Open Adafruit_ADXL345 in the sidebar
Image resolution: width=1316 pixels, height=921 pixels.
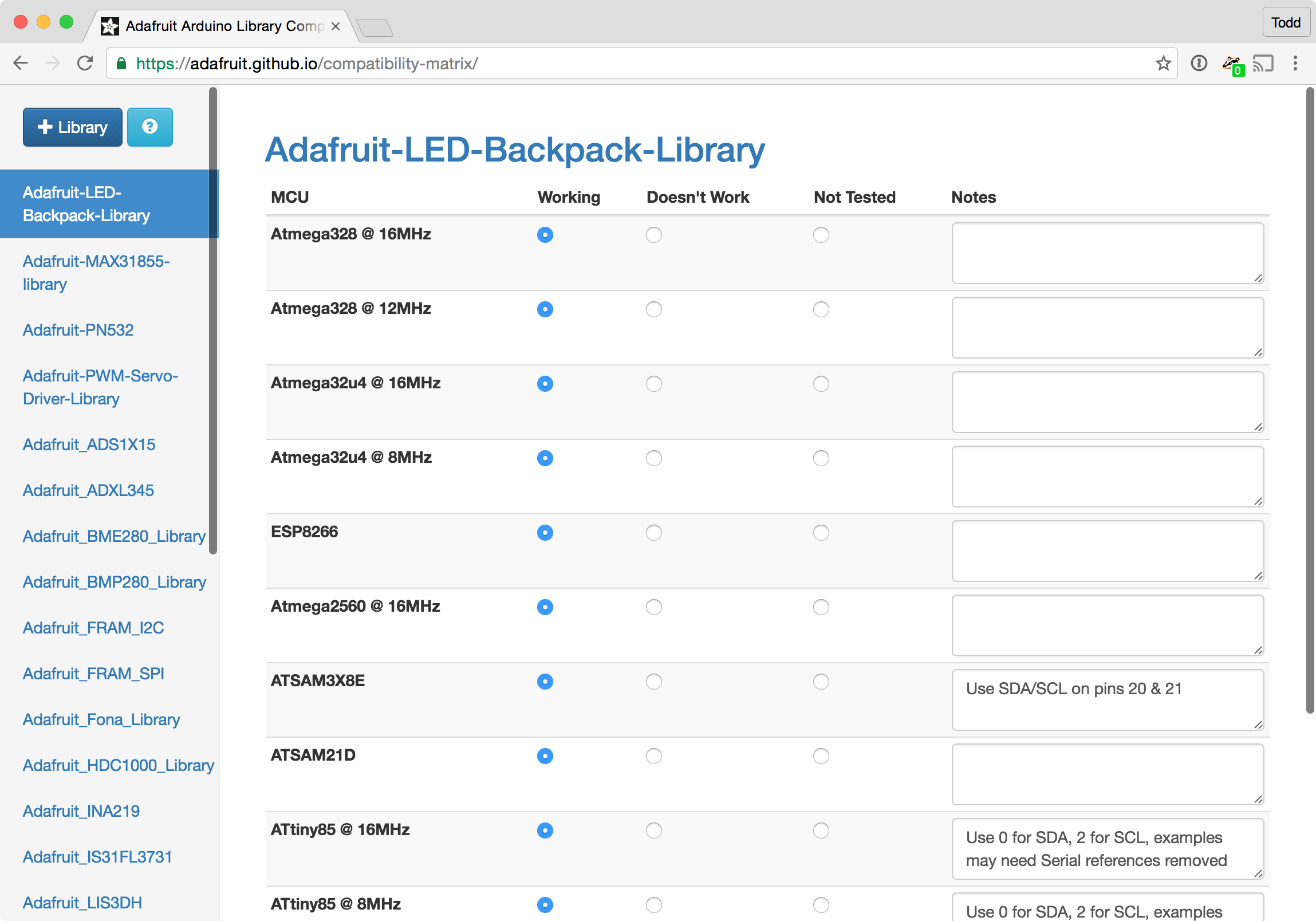coord(88,491)
